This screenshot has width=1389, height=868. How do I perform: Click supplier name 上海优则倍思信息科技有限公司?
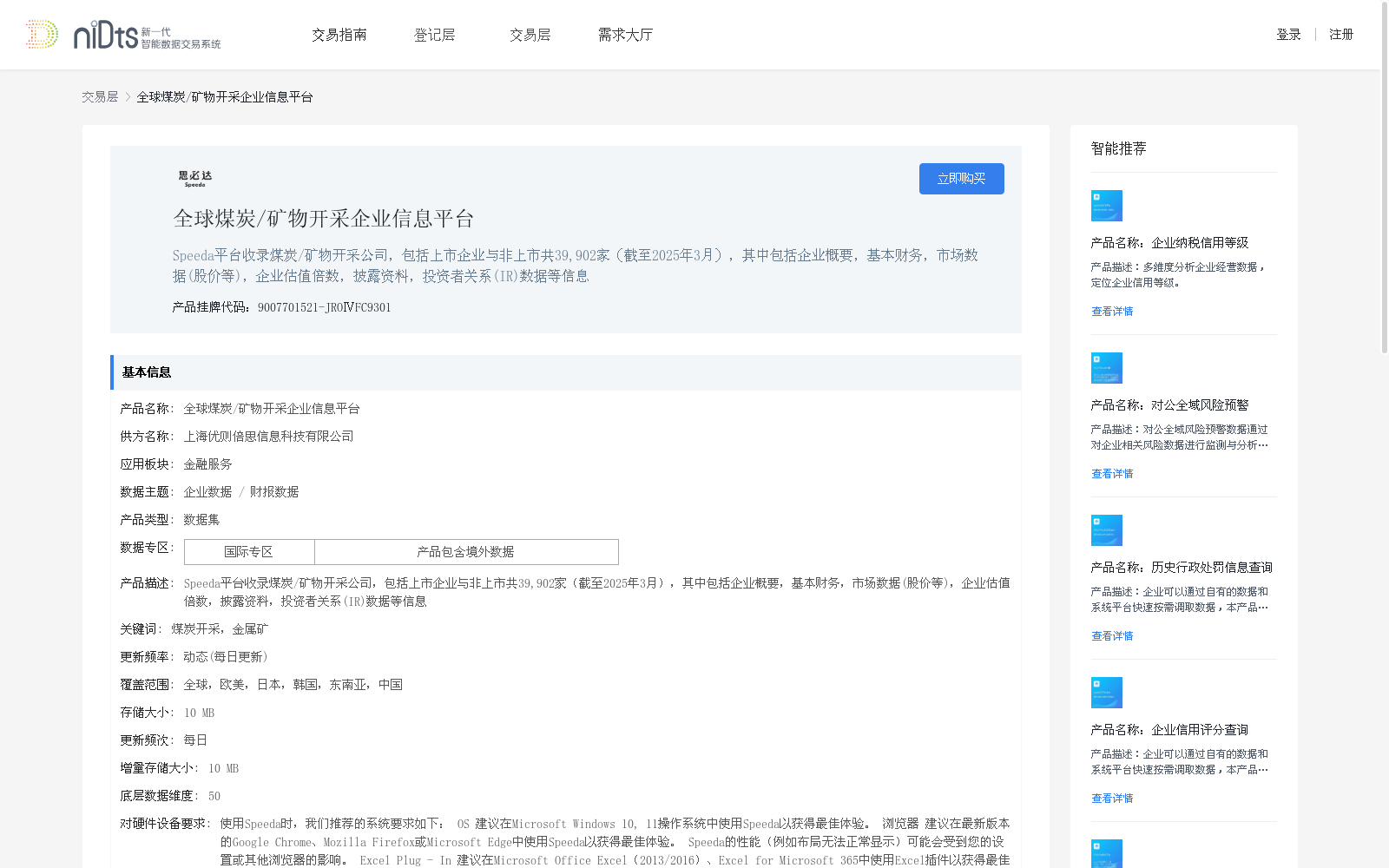[x=269, y=437]
